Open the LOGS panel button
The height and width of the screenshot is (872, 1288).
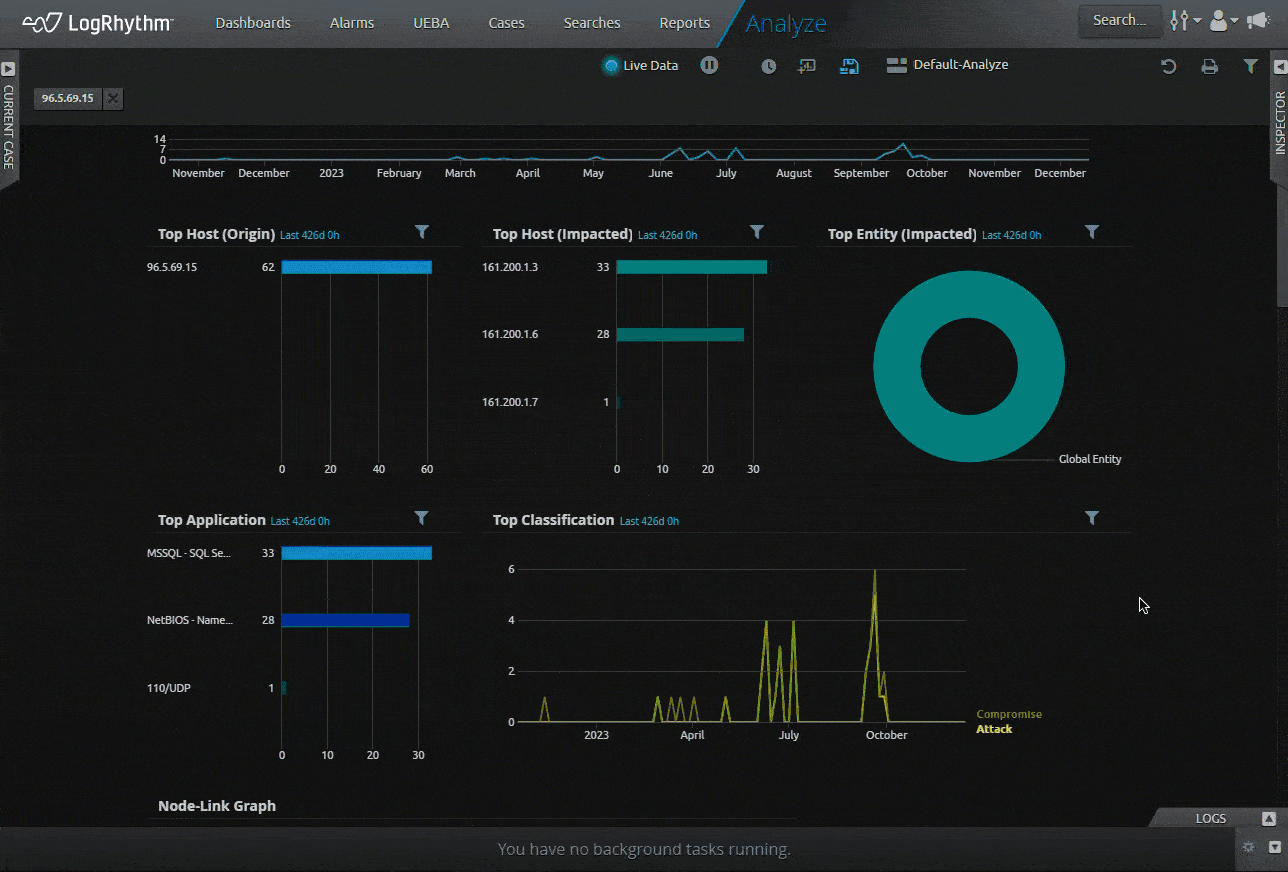[x=1209, y=817]
